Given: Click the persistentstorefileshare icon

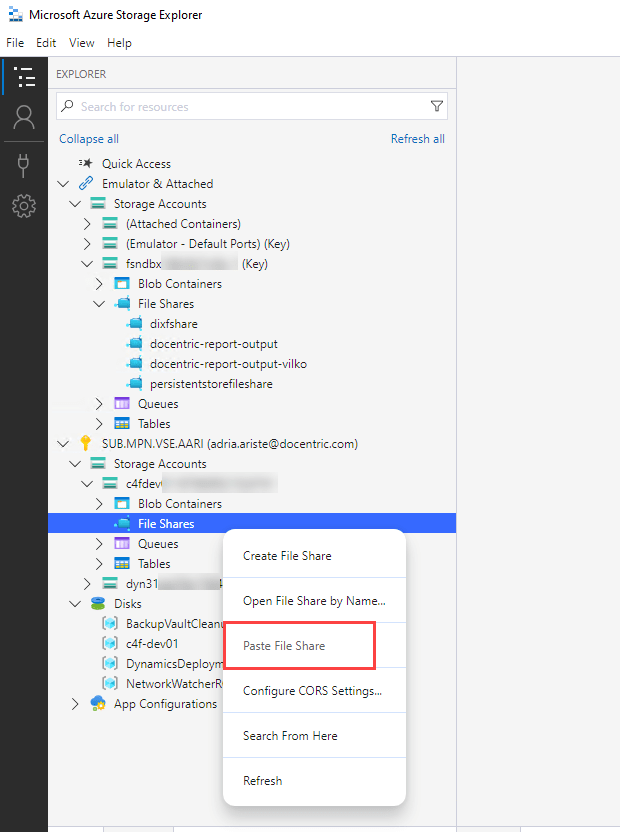Looking at the screenshot, I should coord(135,383).
